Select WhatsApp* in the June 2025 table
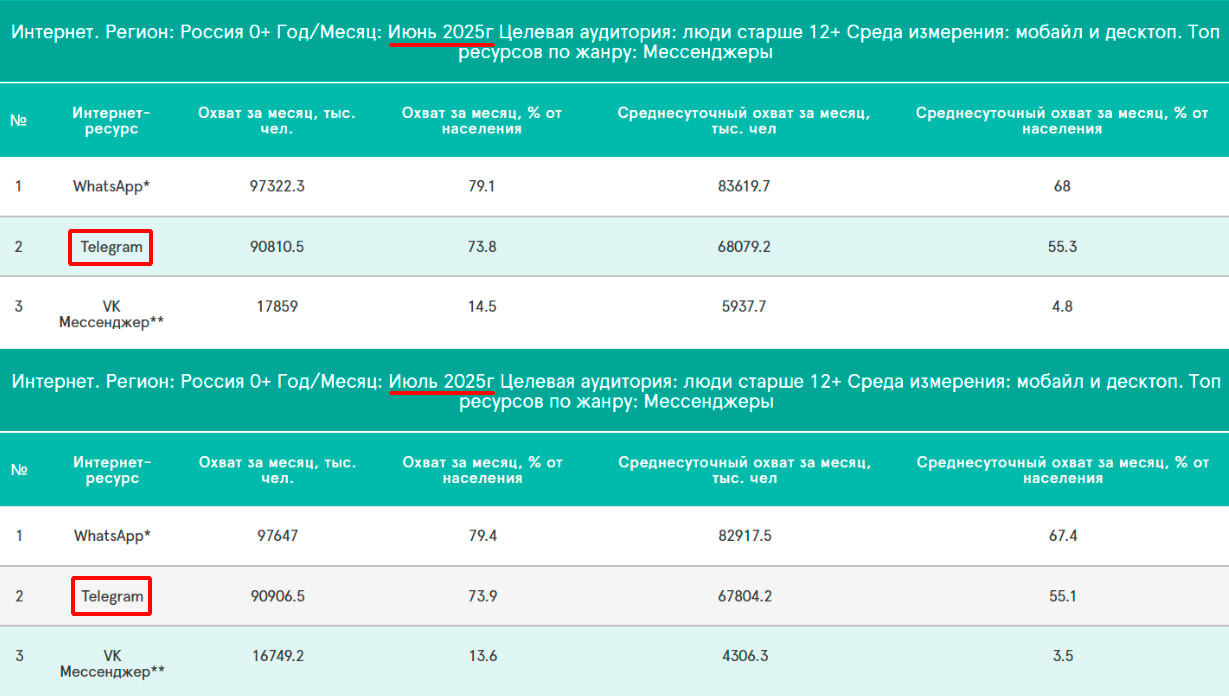1229x696 pixels. tap(112, 186)
